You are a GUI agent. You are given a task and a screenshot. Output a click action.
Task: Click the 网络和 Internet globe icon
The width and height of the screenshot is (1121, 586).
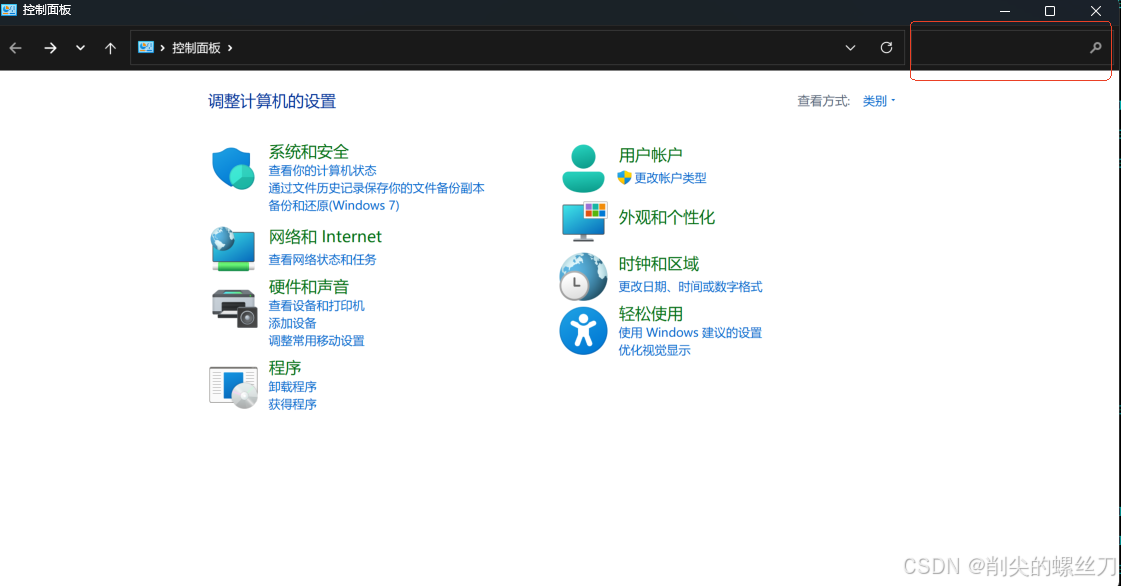tap(233, 249)
